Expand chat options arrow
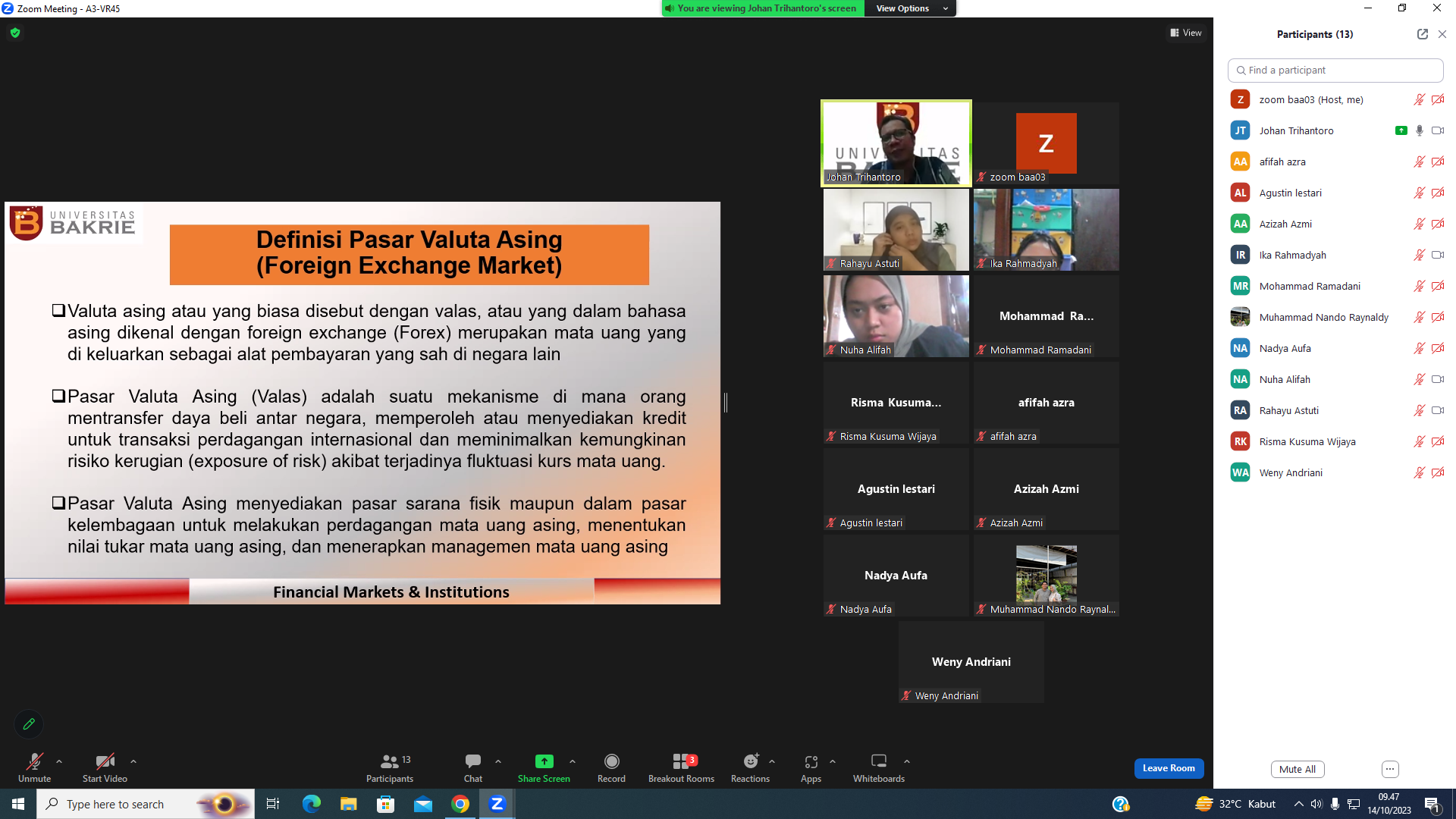 [498, 761]
